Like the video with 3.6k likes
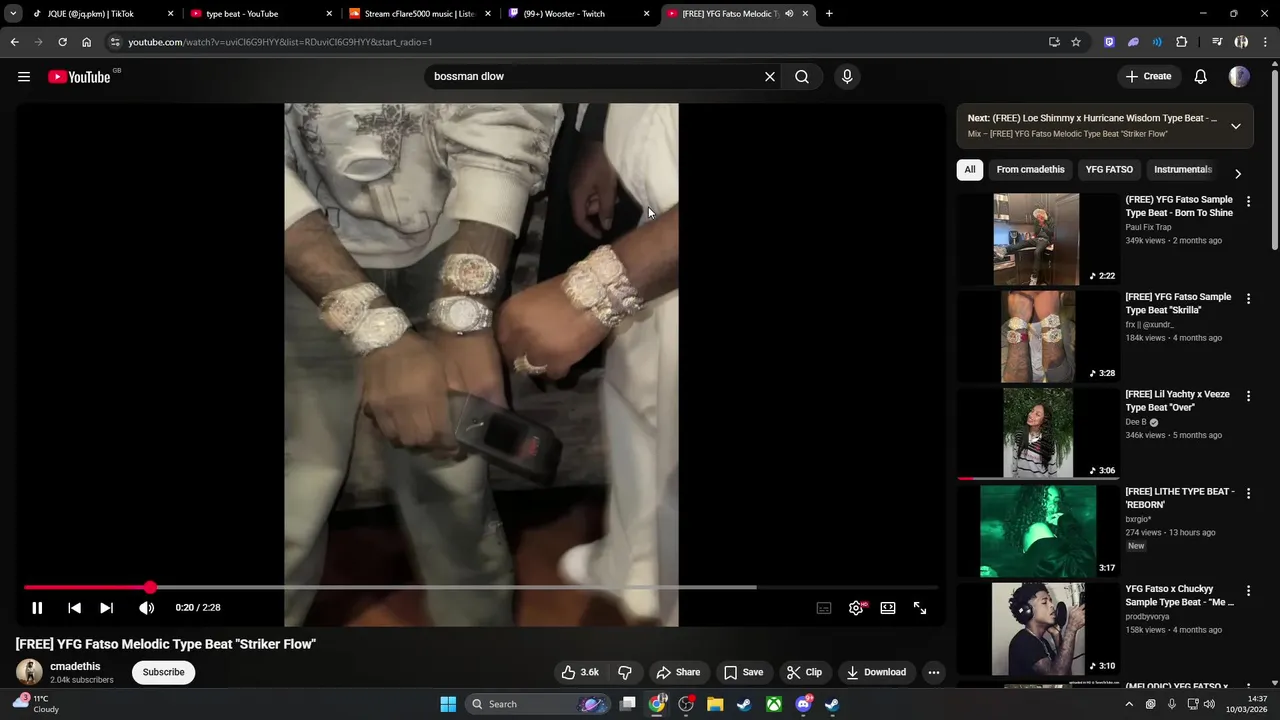 tap(580, 673)
